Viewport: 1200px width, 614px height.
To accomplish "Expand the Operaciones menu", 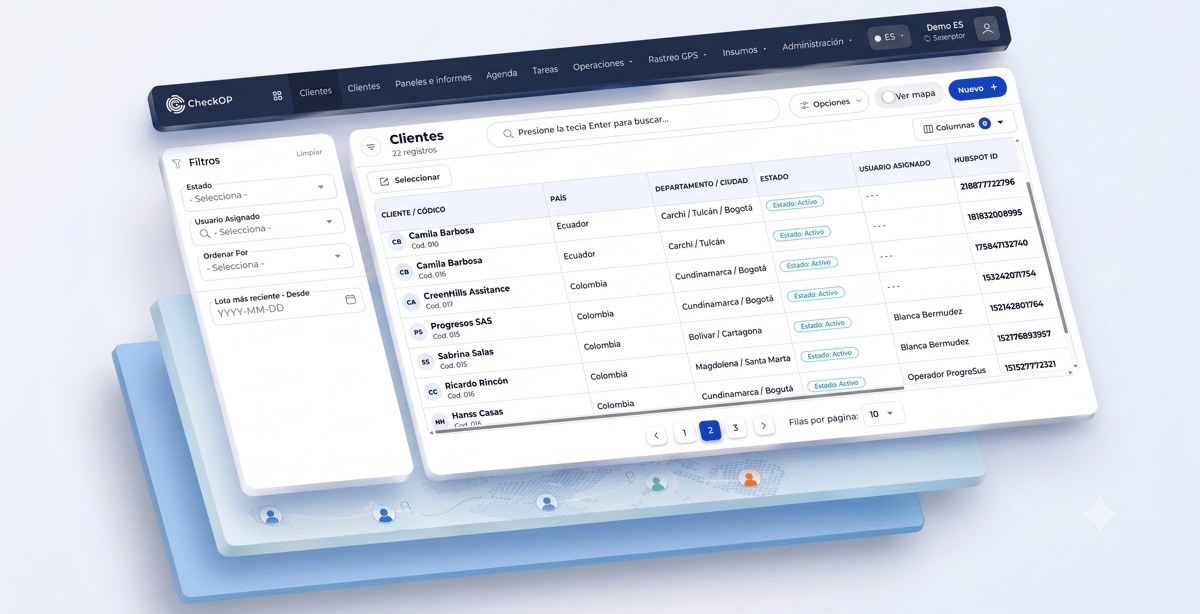I will coord(602,65).
